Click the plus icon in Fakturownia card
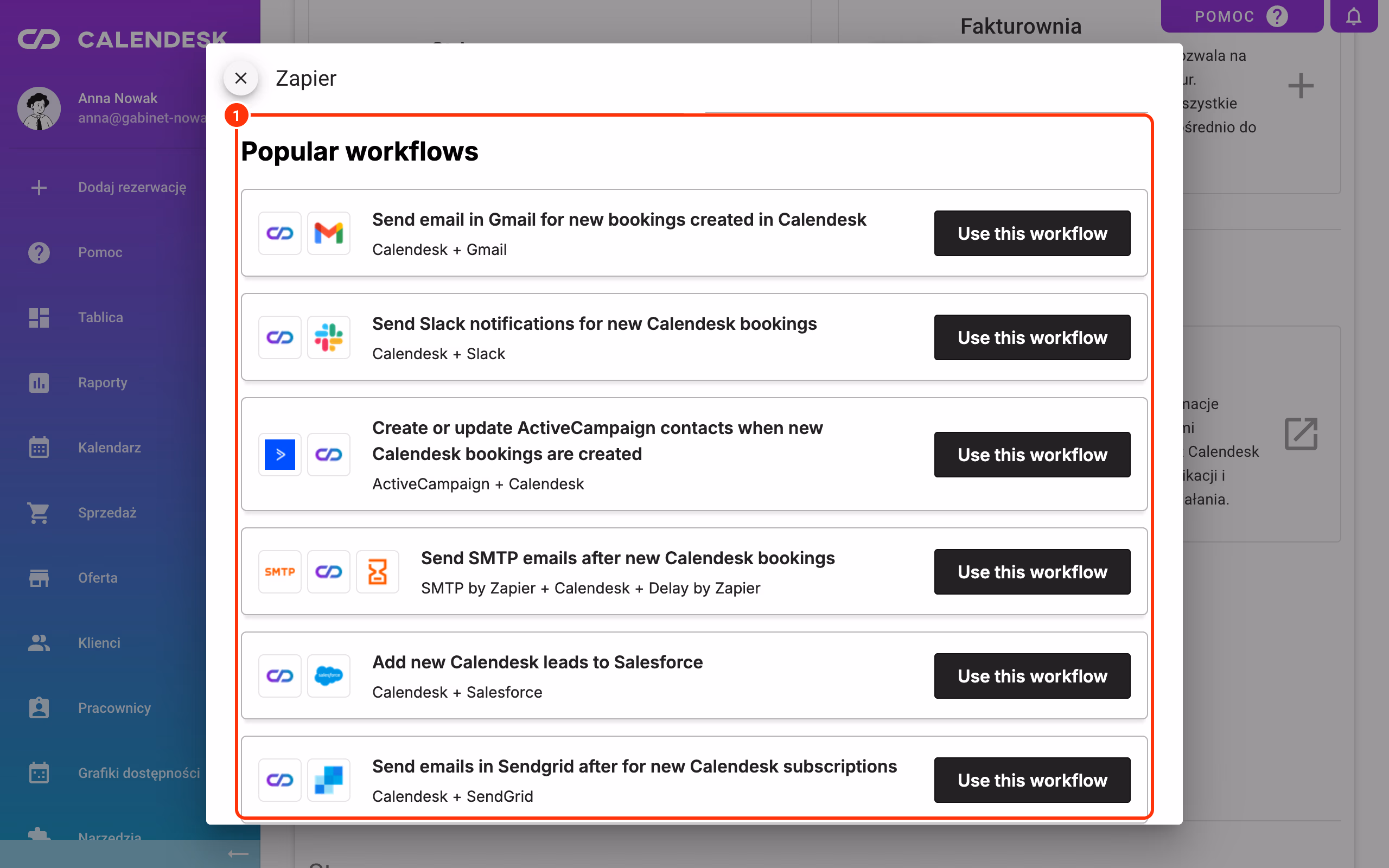The image size is (1389, 868). coord(1301,86)
